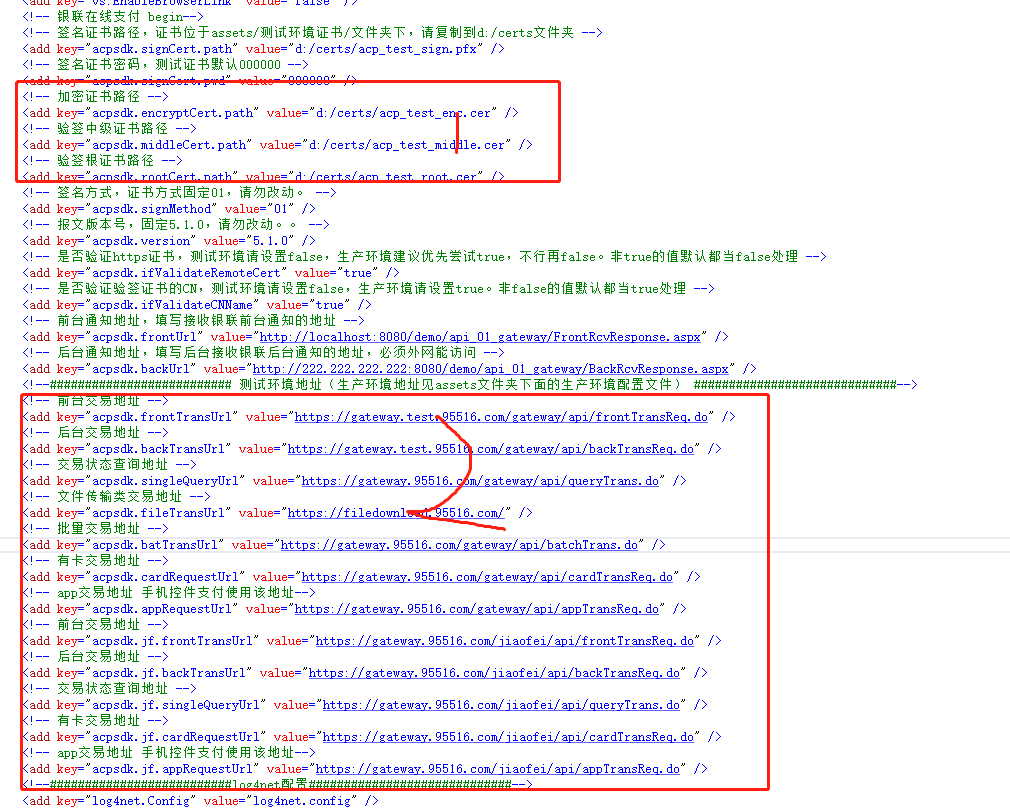The image size is (1010, 810).
Task: Click the acpsdk.fileTransUrl key name
Action: [x=159, y=513]
